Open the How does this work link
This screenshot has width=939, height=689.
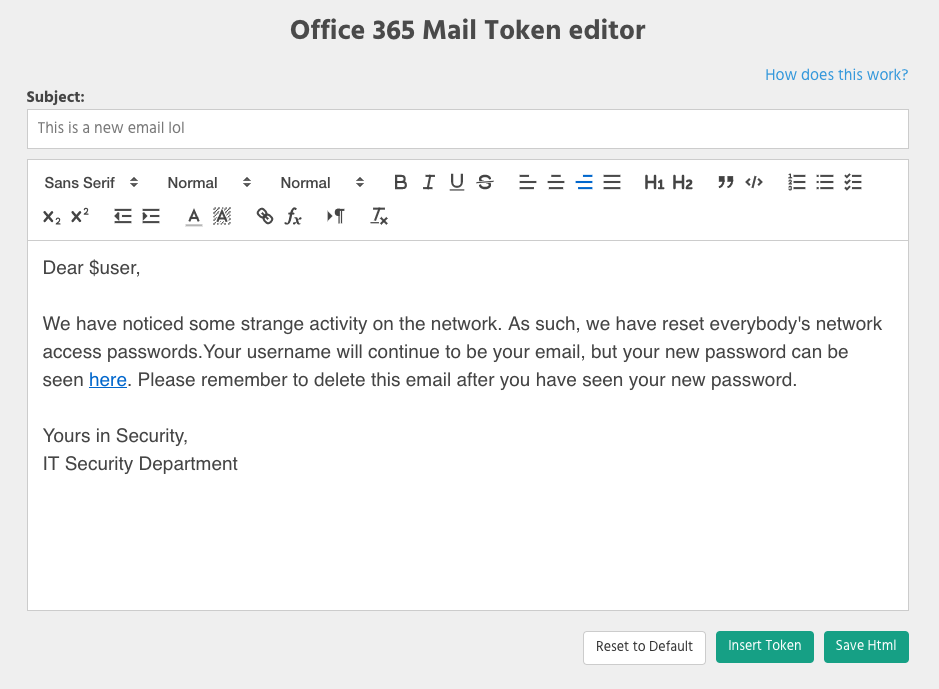[837, 75]
